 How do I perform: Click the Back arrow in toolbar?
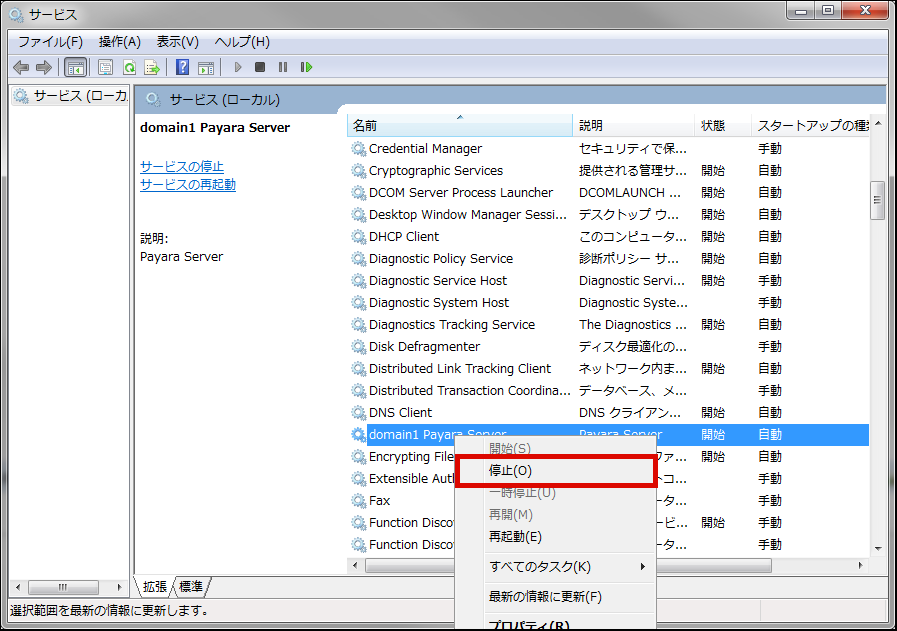[21, 67]
